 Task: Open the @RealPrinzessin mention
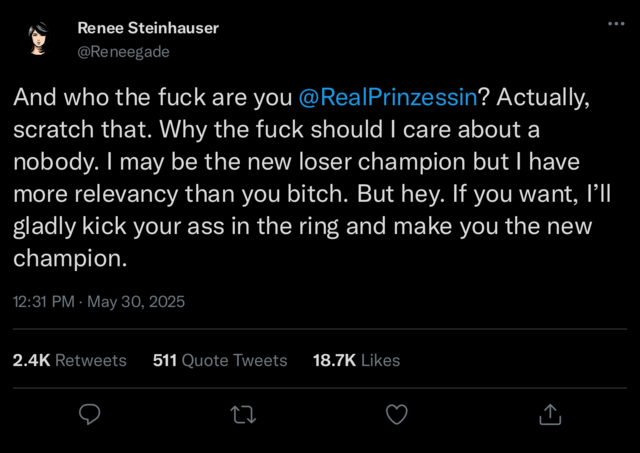pos(391,98)
